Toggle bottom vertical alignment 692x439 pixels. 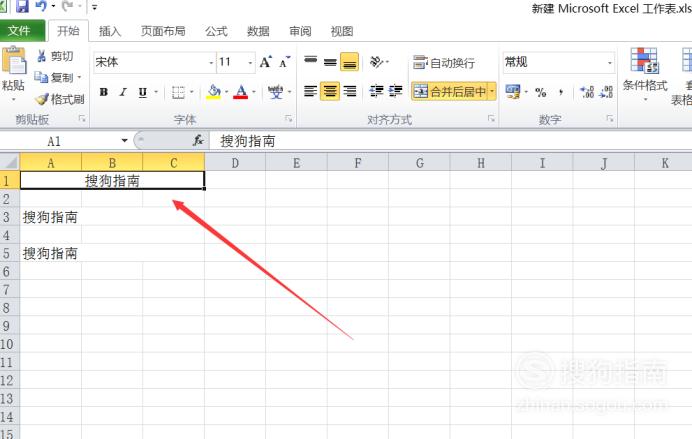(x=350, y=62)
